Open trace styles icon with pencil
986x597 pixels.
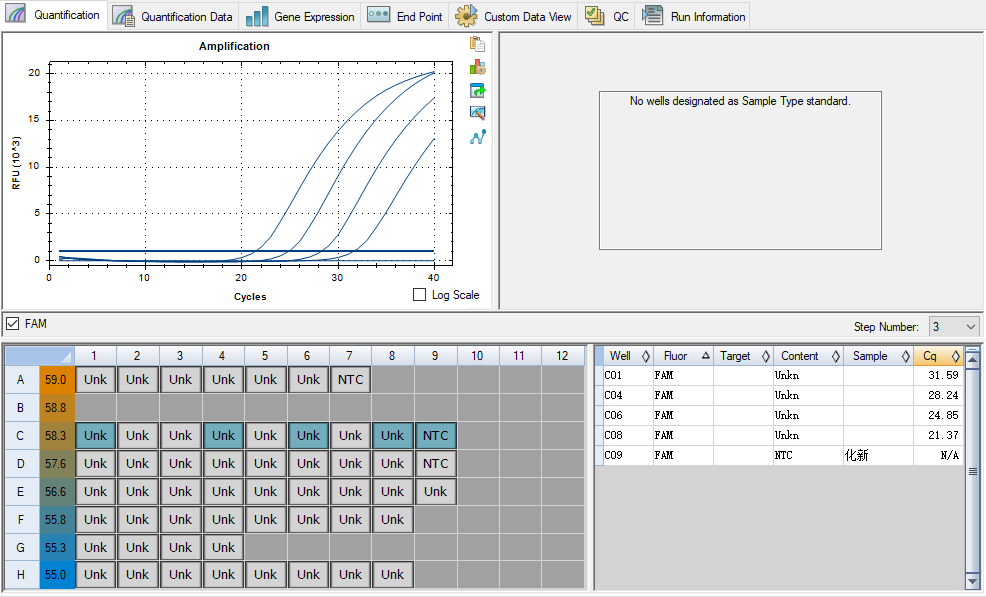tap(477, 113)
